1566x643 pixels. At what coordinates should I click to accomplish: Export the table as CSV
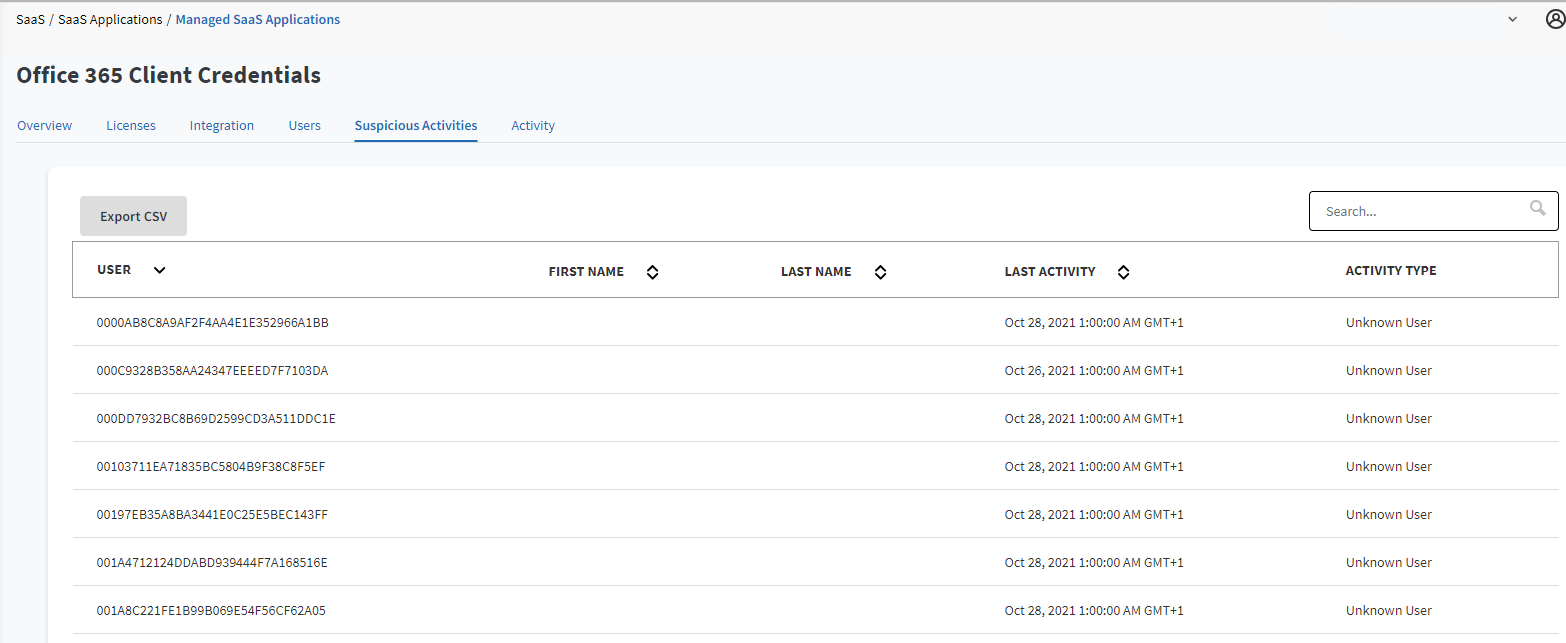click(x=133, y=216)
